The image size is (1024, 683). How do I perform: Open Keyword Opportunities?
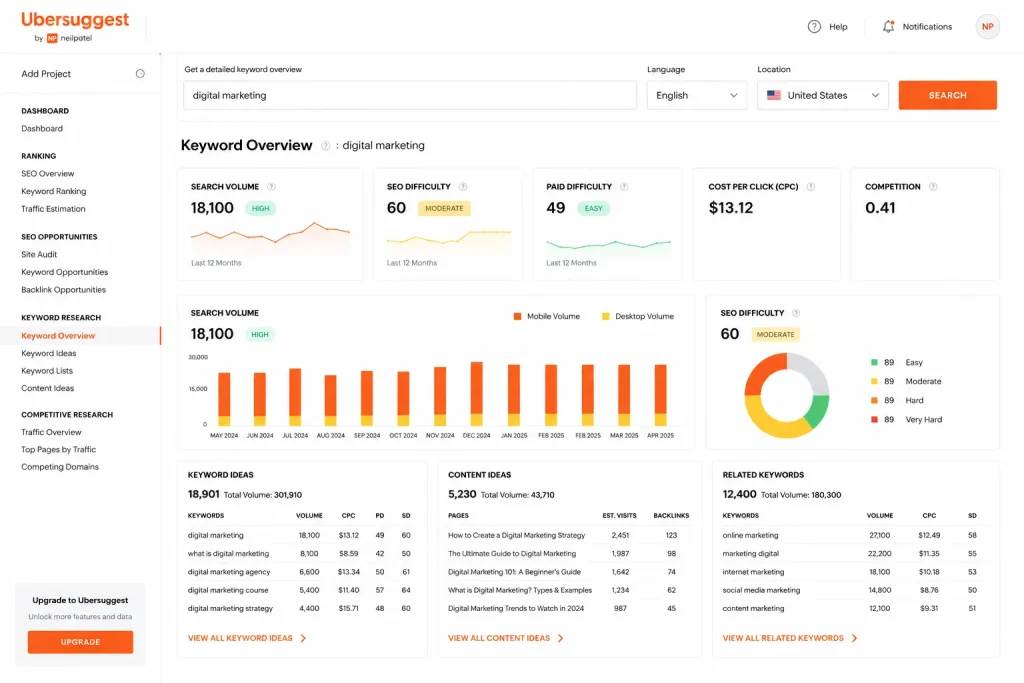(65, 272)
